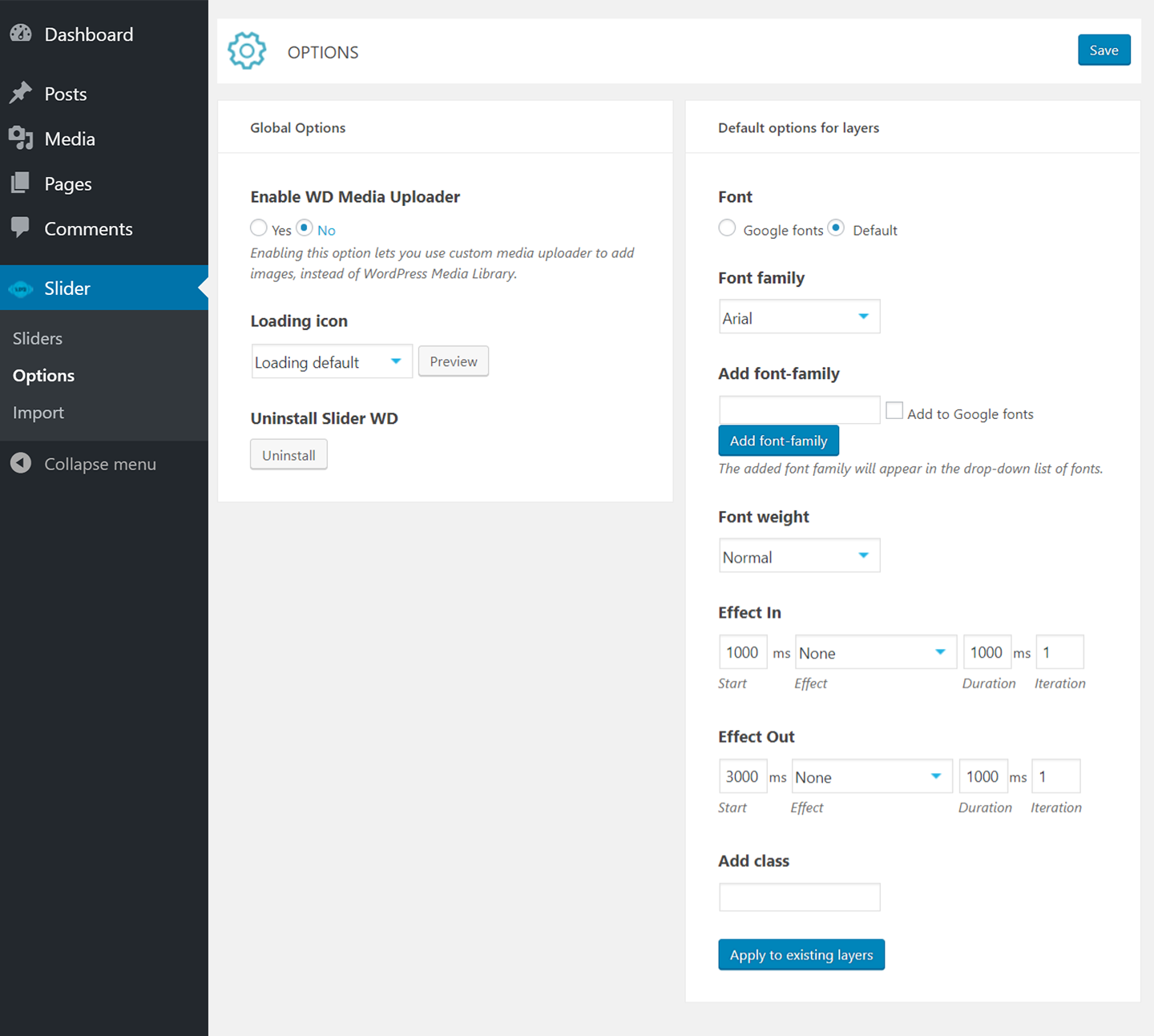Select the Google fonts radio option
The image size is (1154, 1036).
727,228
